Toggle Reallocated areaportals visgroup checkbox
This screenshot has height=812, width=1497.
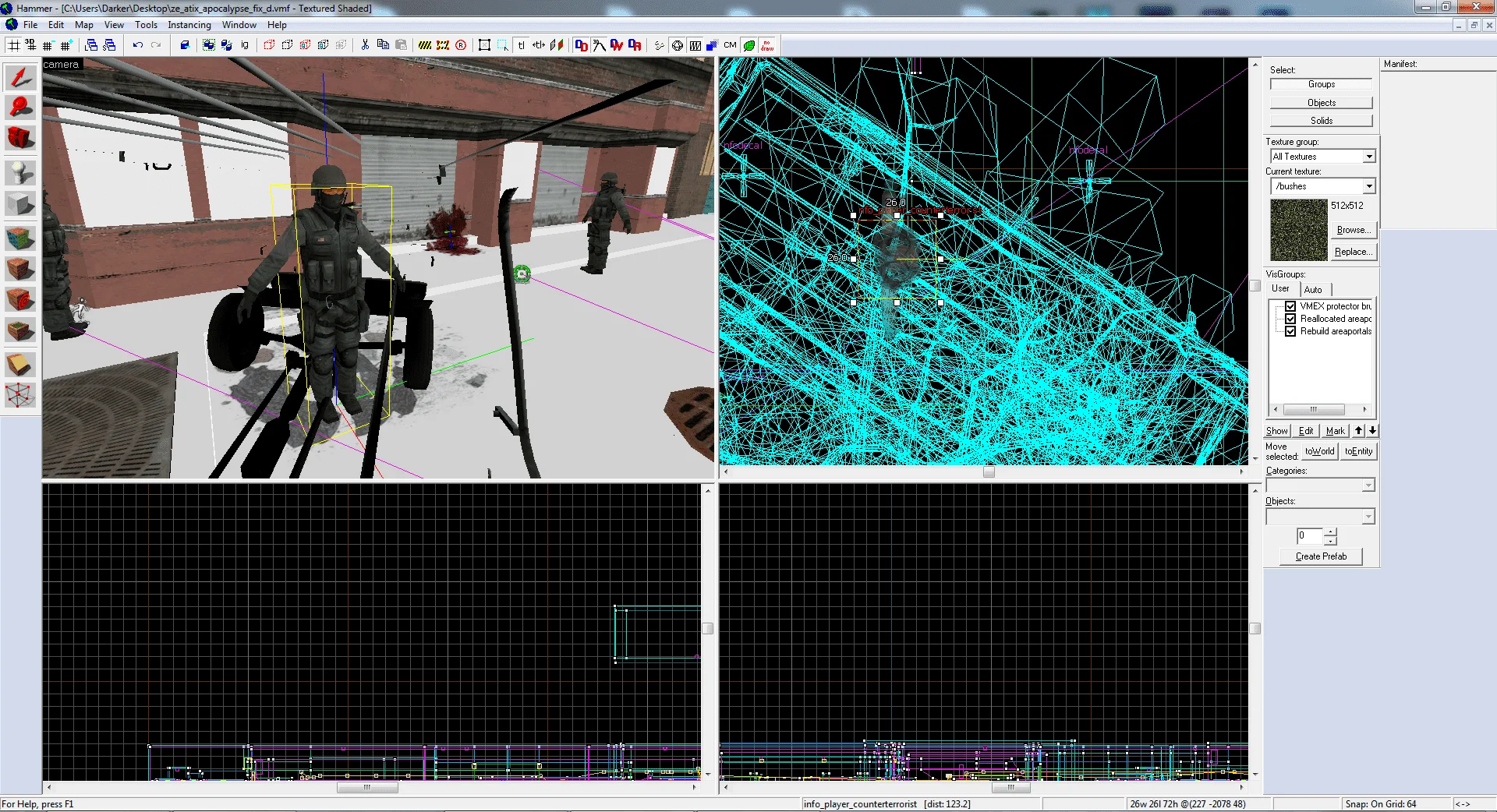tap(1290, 319)
